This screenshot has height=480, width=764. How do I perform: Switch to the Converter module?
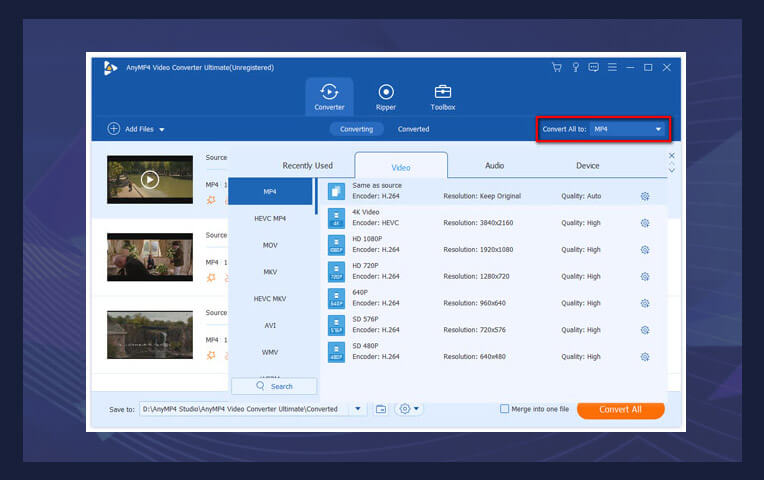coord(329,97)
